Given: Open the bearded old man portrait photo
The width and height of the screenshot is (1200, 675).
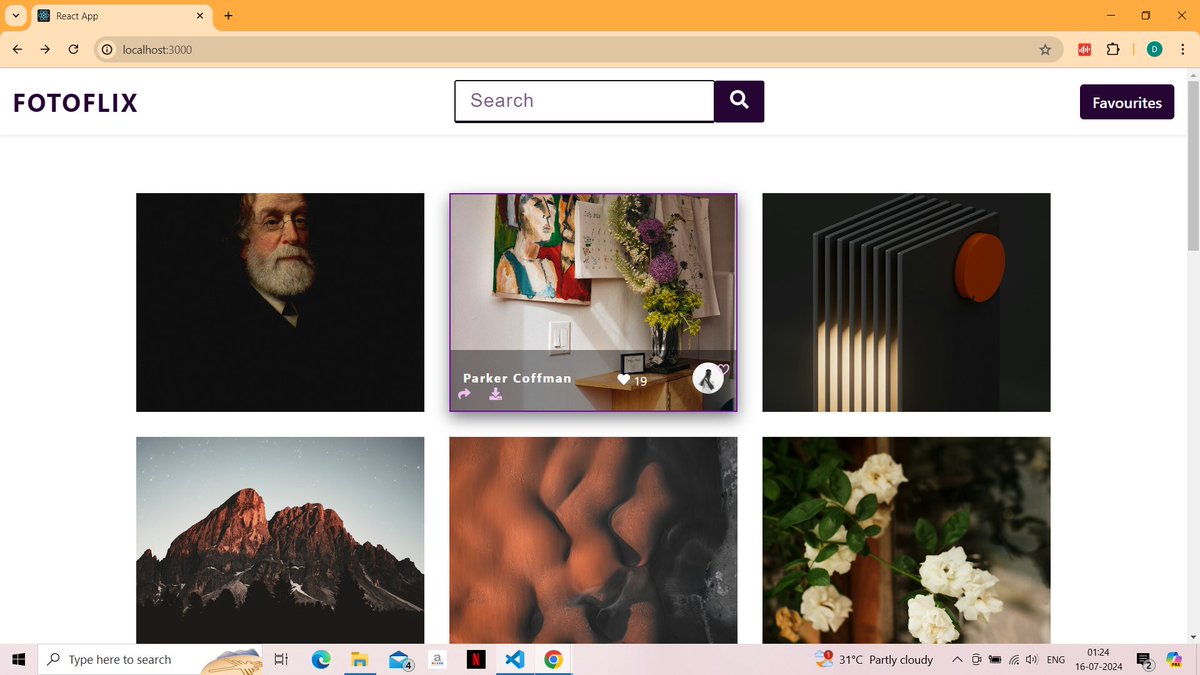Looking at the screenshot, I should click(x=280, y=302).
